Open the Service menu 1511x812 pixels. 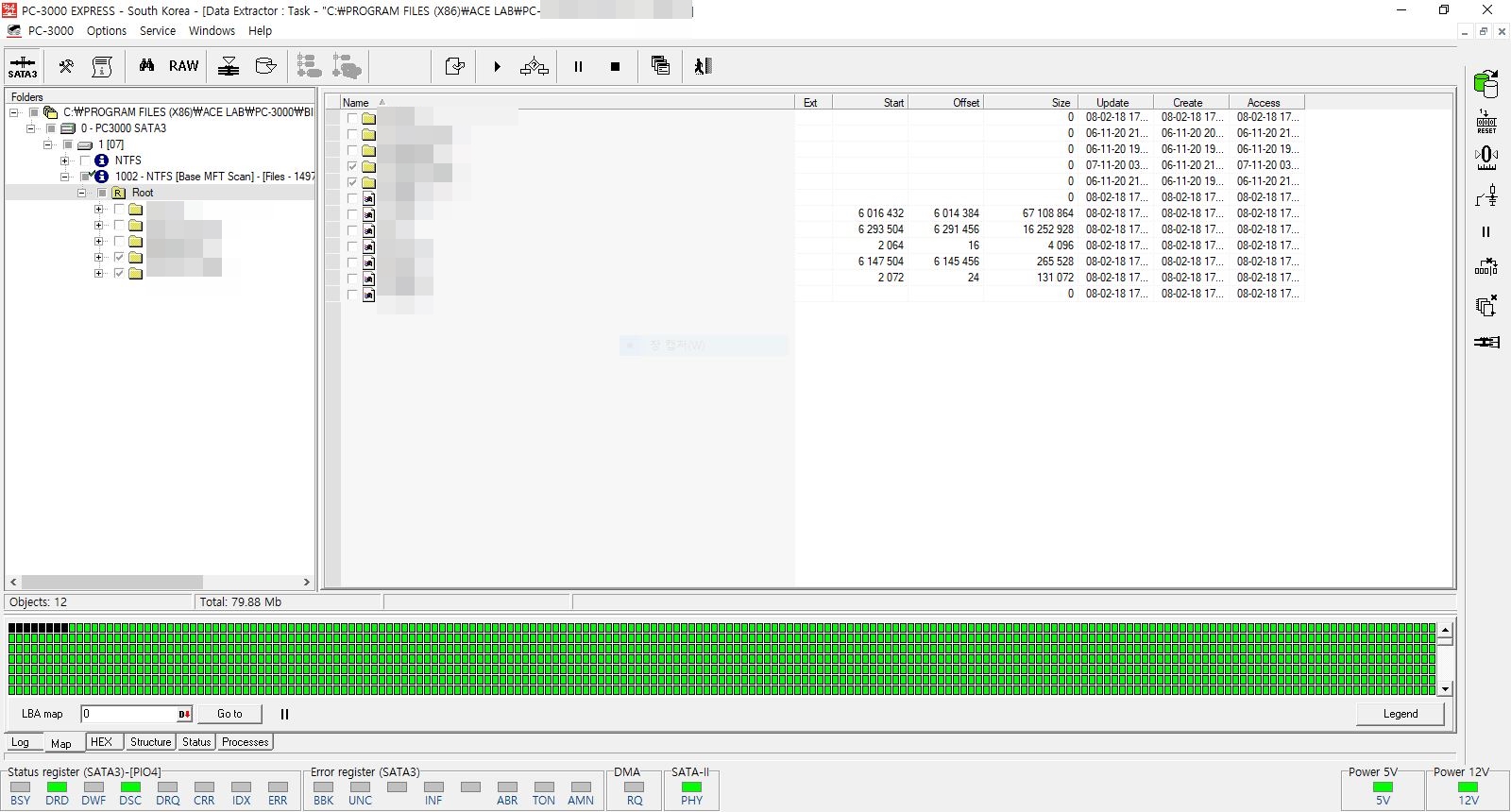pos(158,30)
